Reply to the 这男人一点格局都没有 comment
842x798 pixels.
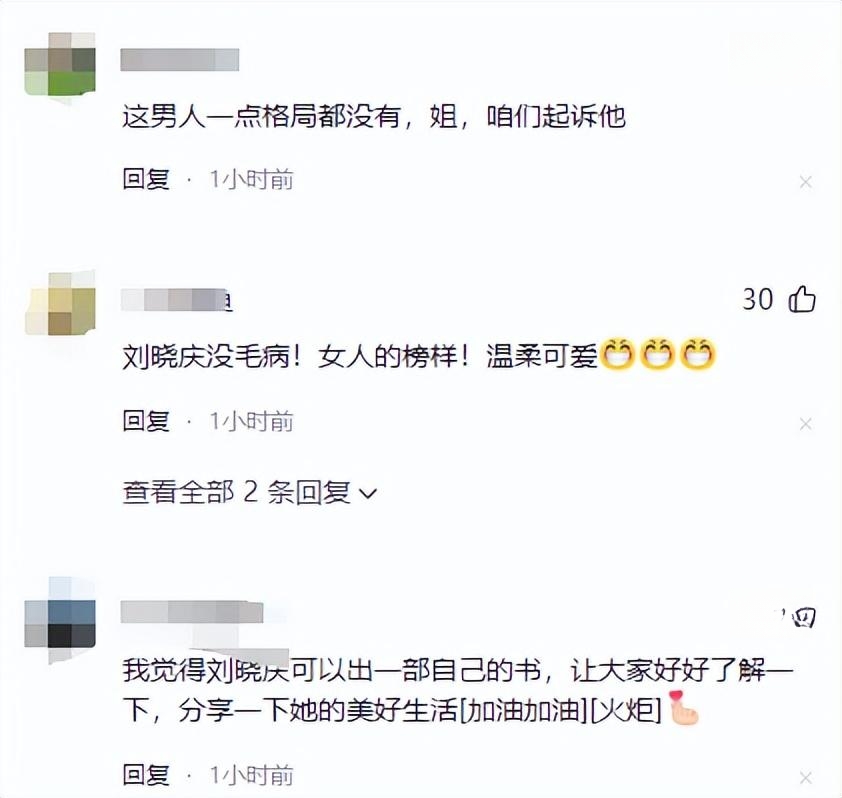click(146, 179)
